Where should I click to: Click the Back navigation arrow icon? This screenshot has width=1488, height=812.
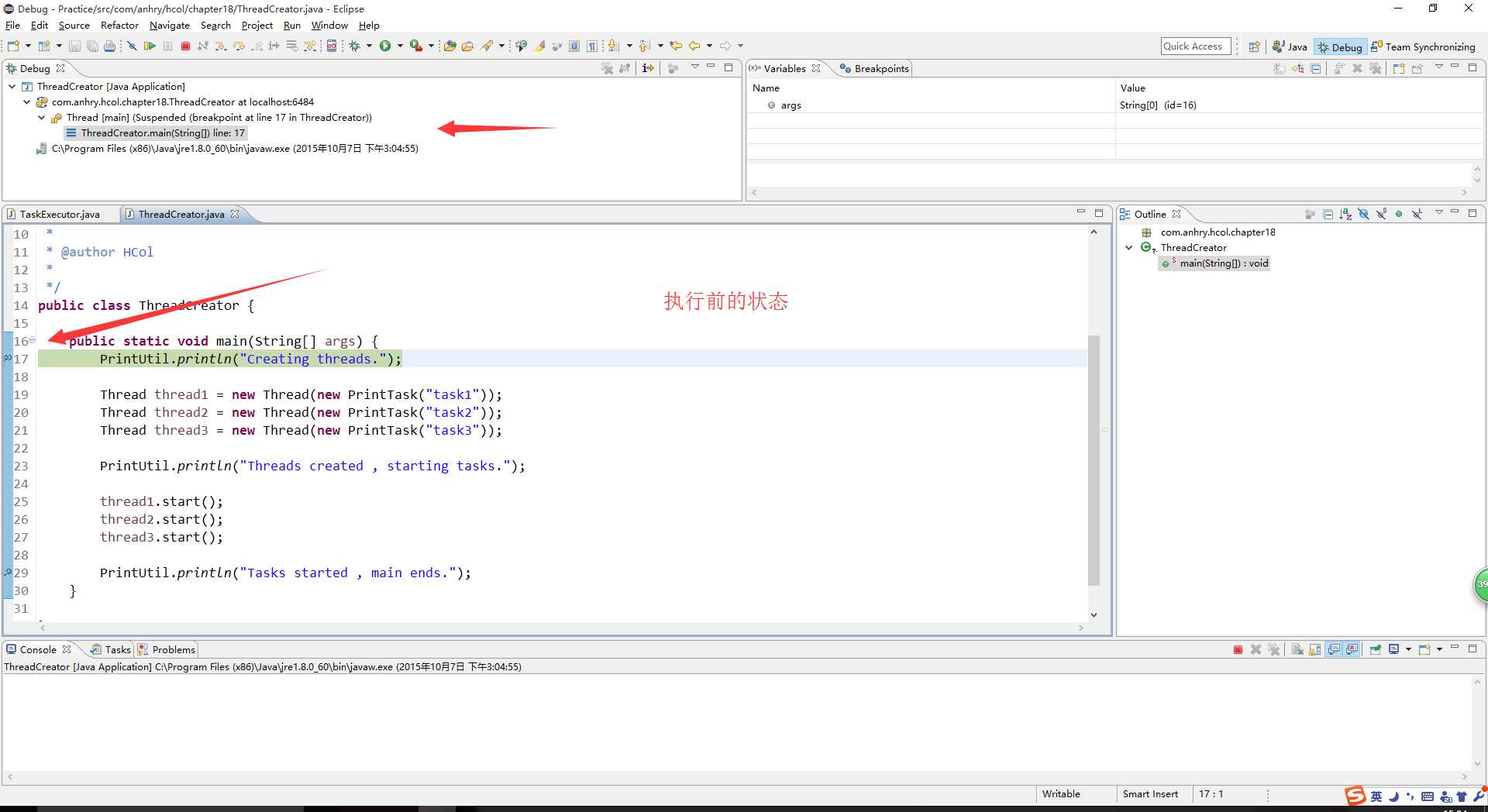tap(694, 46)
